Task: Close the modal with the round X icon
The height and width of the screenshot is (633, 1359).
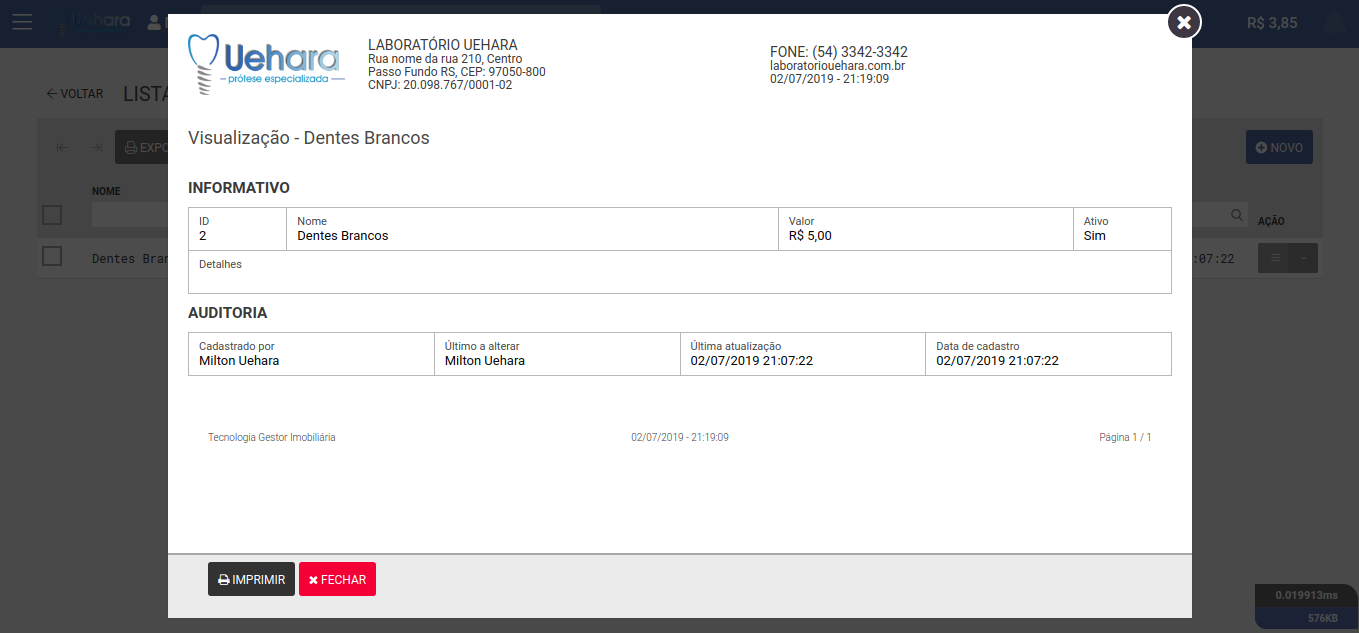Action: [x=1184, y=21]
